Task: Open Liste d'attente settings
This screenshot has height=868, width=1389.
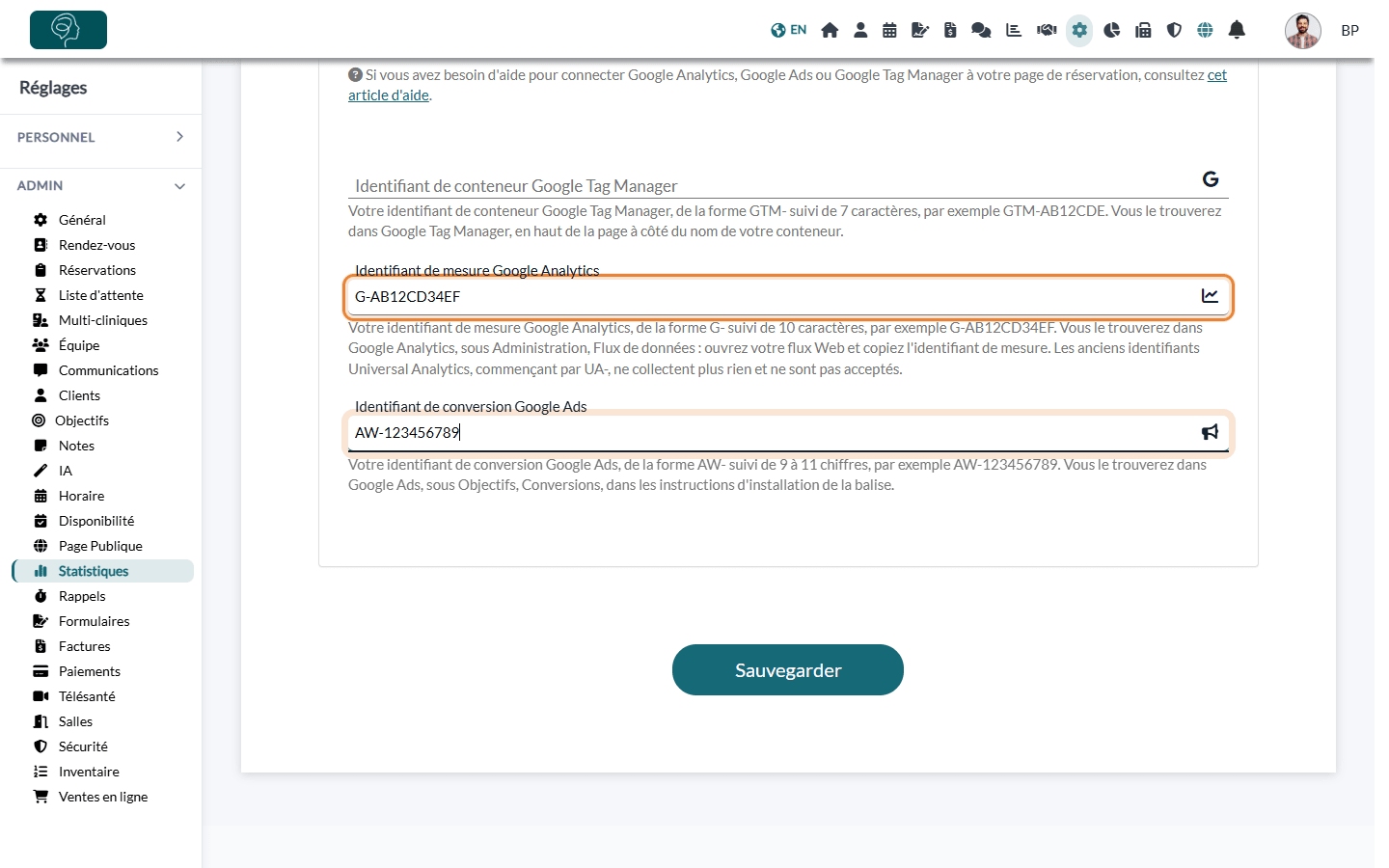Action: [100, 295]
